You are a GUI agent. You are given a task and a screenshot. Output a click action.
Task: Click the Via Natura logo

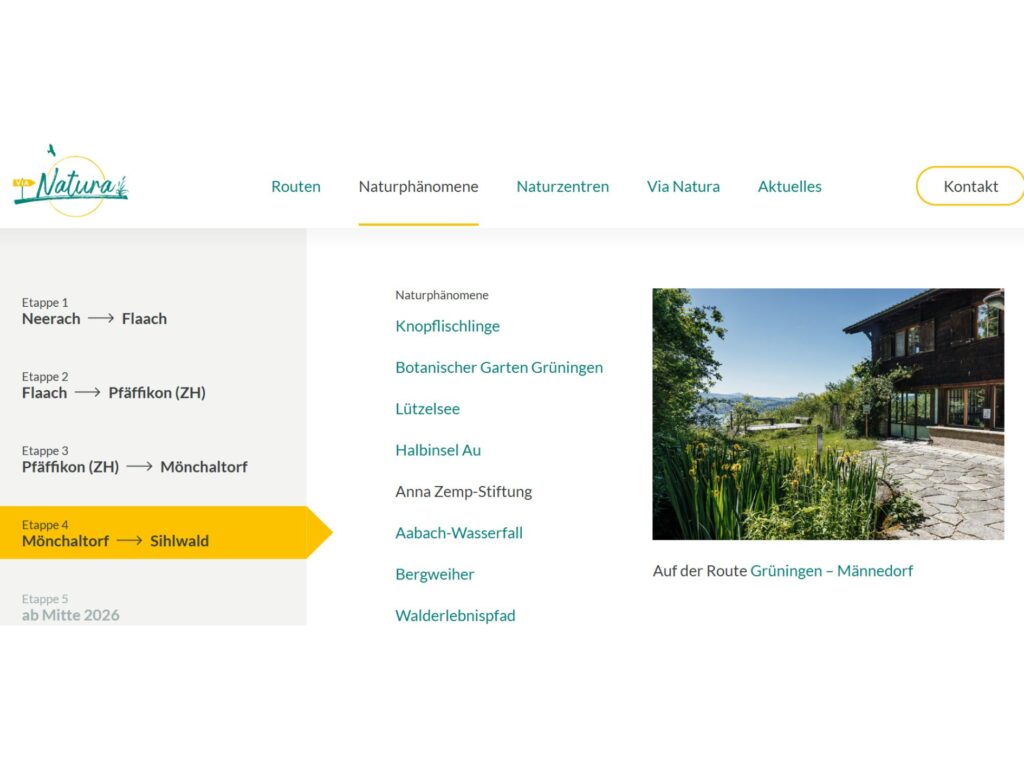(71, 183)
